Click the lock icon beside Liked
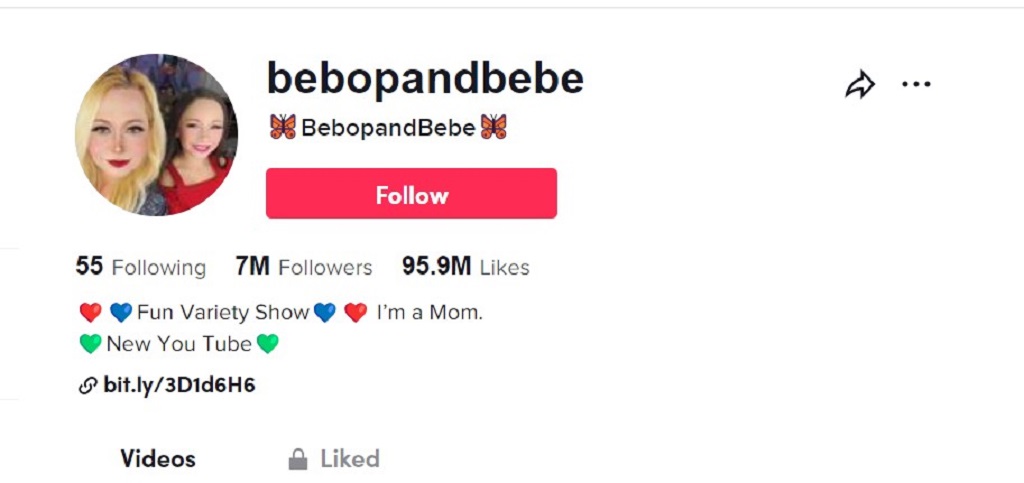 click(297, 460)
